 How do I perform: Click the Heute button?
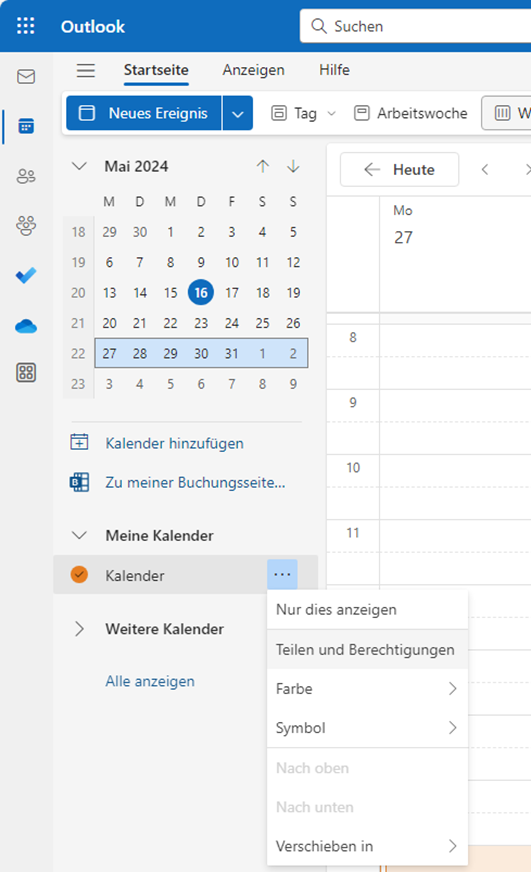400,170
